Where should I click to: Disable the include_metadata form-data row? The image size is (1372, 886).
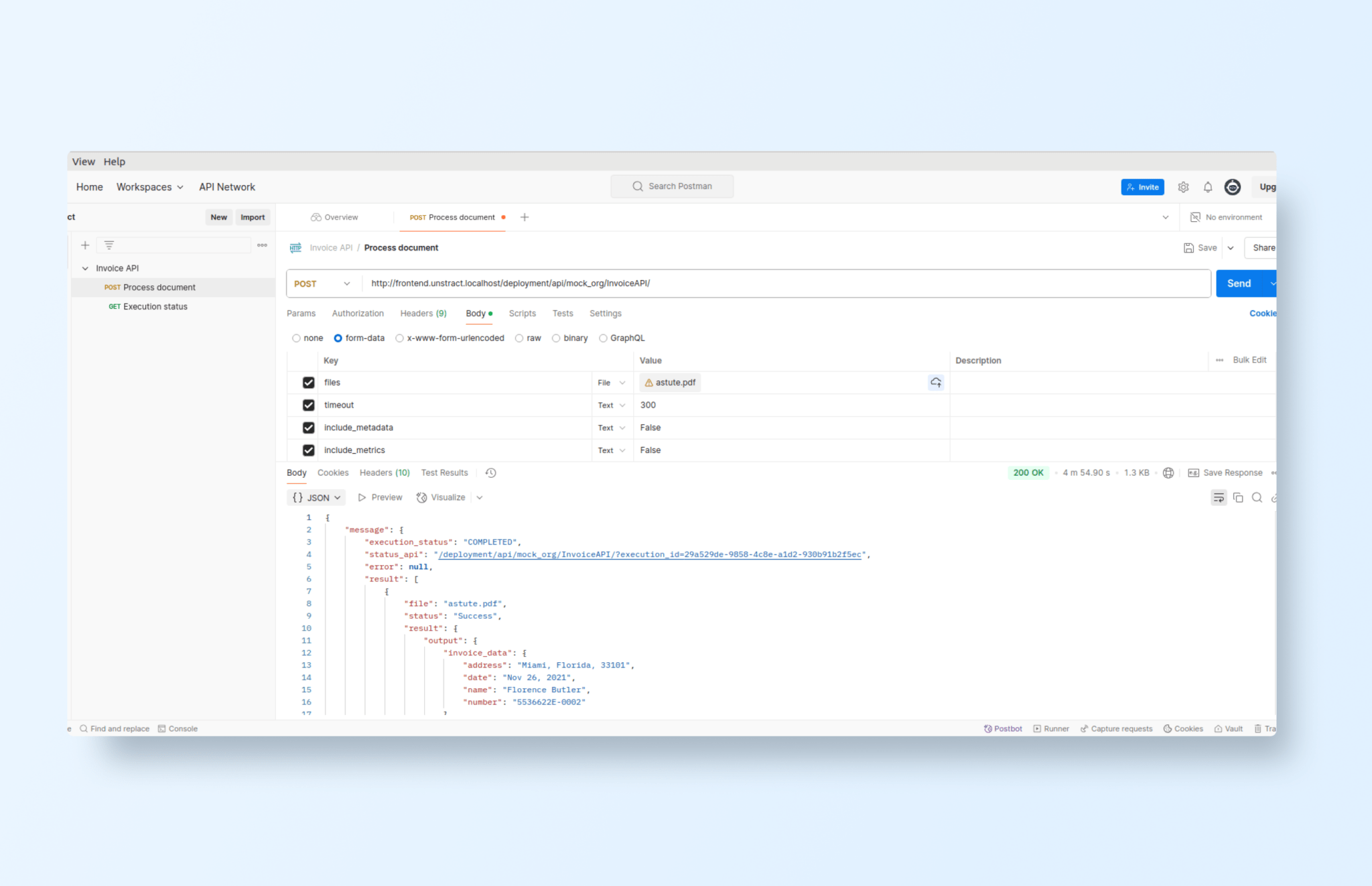point(308,427)
